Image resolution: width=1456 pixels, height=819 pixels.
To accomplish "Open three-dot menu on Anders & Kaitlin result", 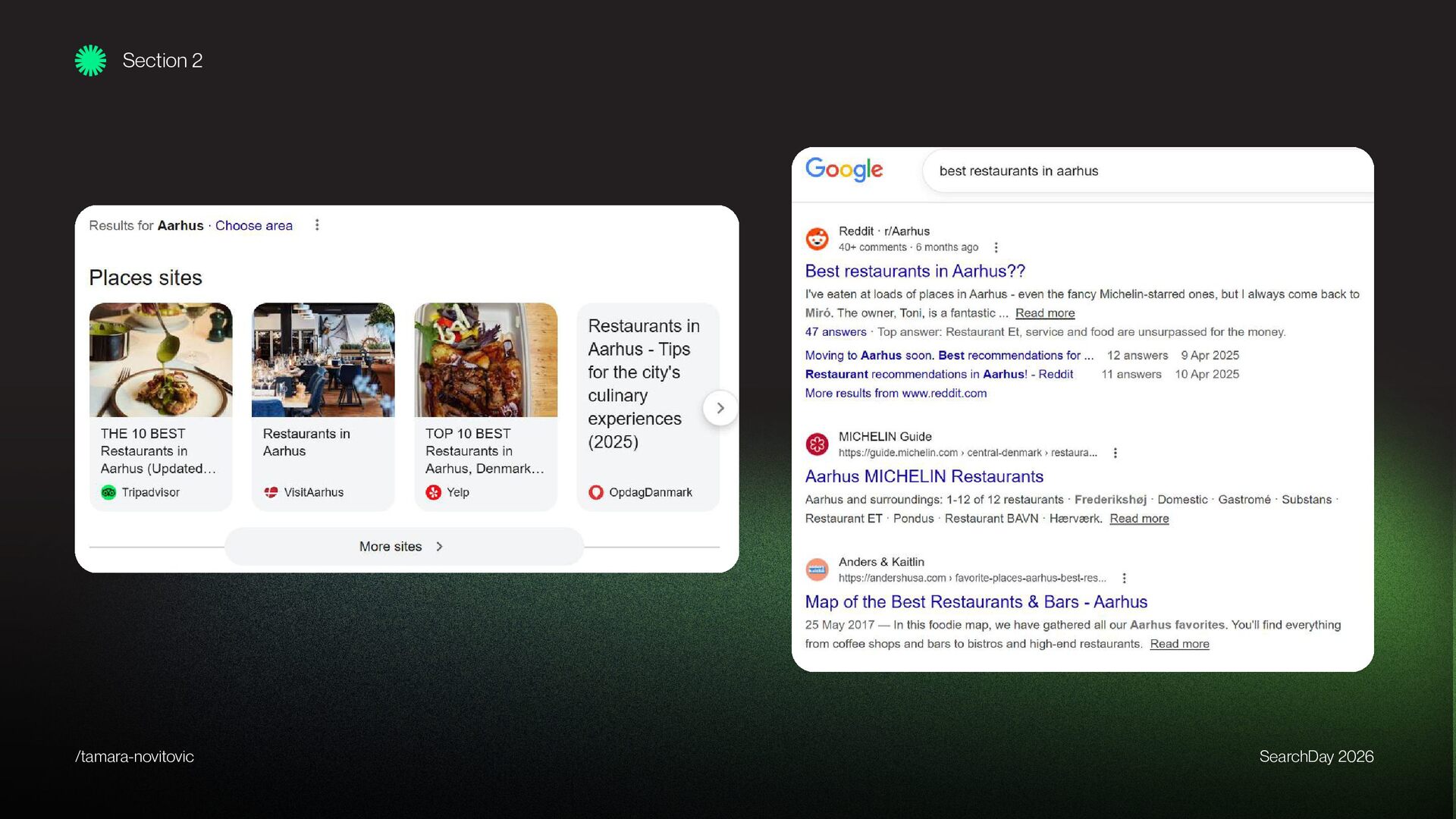I will (x=1124, y=578).
